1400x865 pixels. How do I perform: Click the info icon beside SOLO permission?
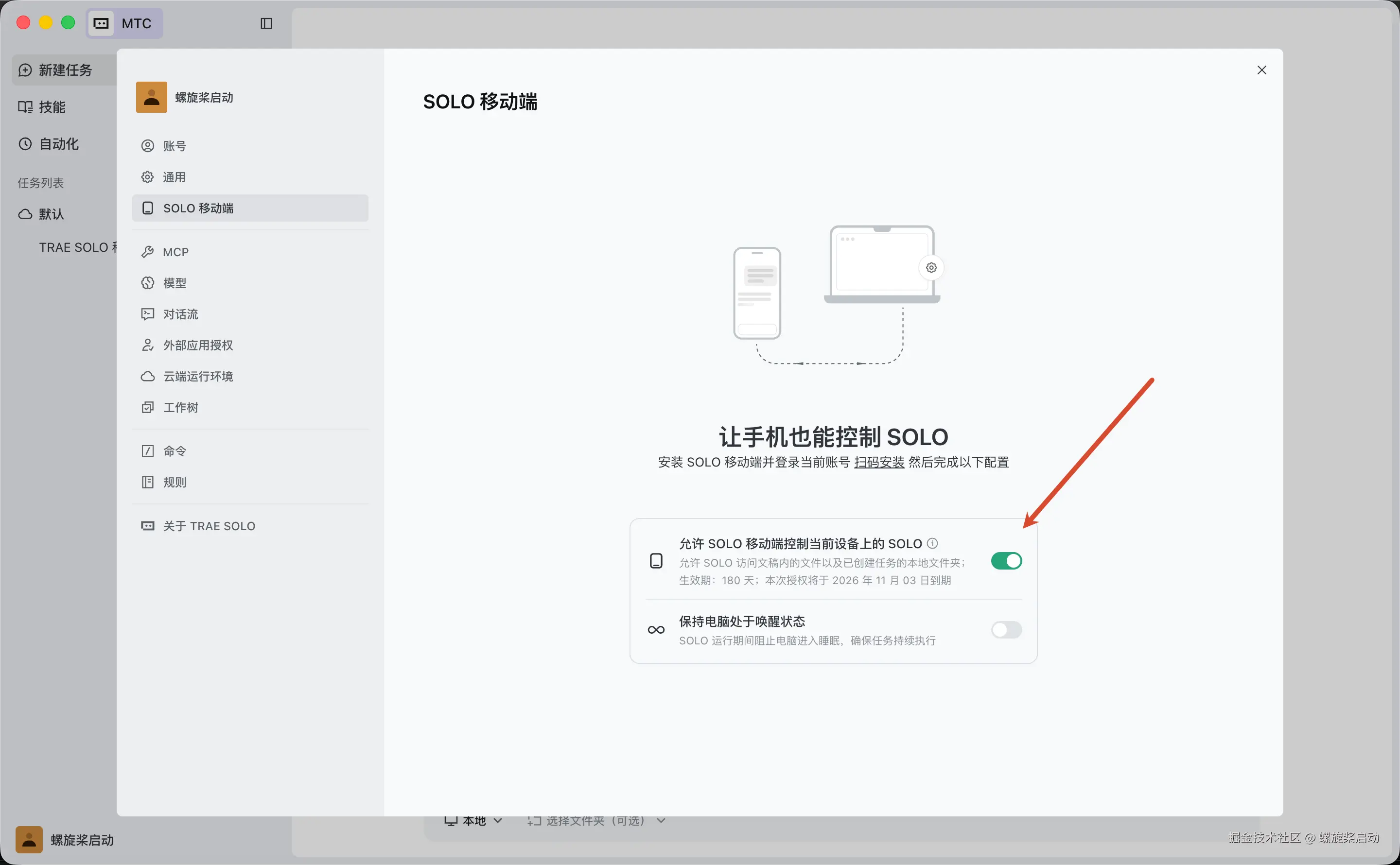[932, 543]
